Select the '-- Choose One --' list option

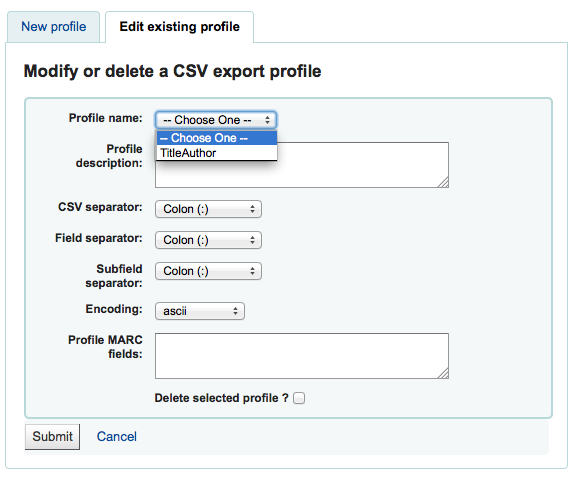click(x=217, y=138)
